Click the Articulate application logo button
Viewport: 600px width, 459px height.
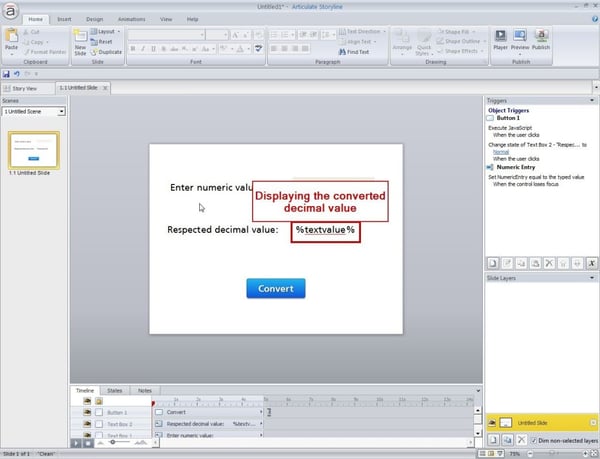[10, 11]
